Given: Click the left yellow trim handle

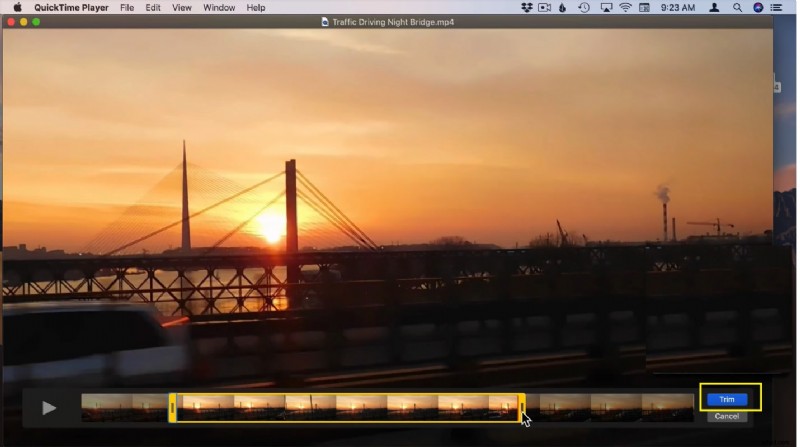Looking at the screenshot, I should (x=173, y=407).
